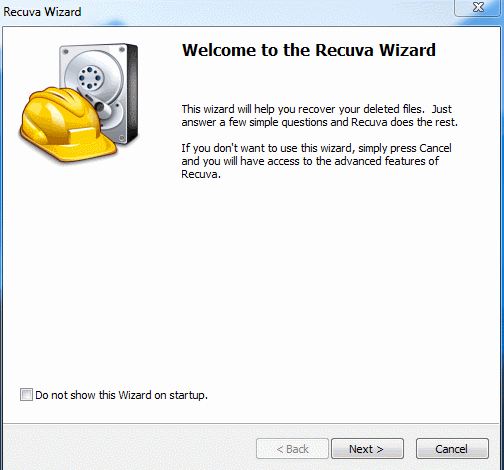Click the drive's read arm pivot

tap(100, 107)
